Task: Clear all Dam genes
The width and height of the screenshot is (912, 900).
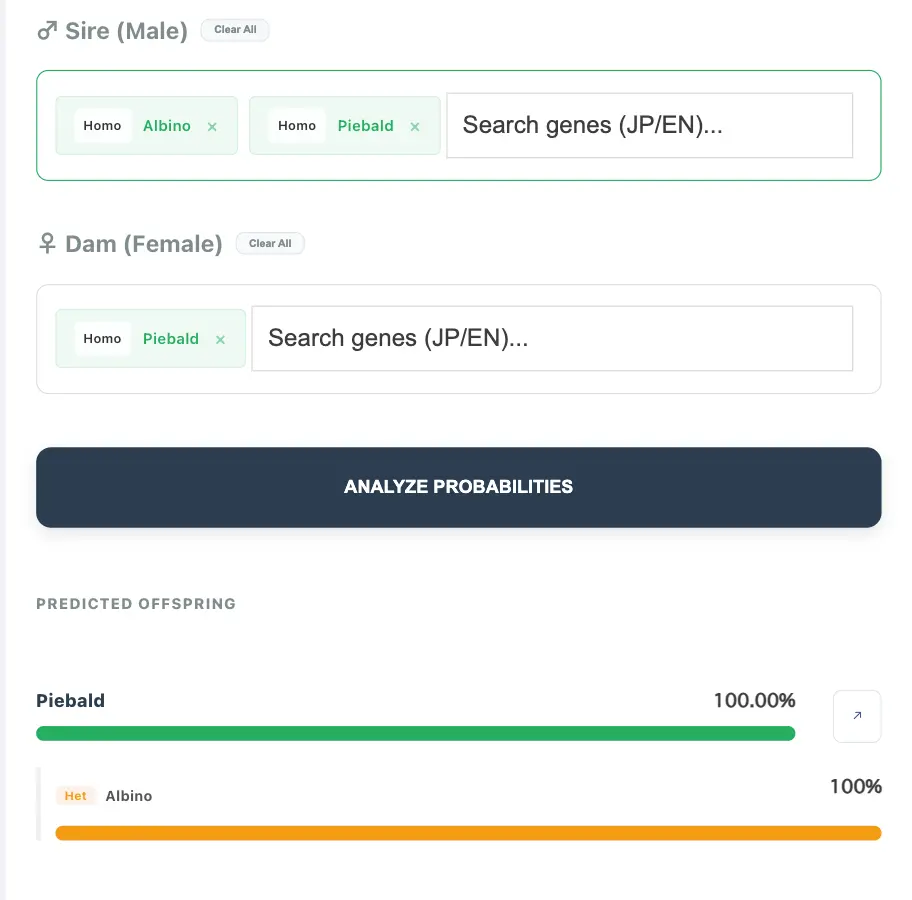Action: [x=270, y=243]
